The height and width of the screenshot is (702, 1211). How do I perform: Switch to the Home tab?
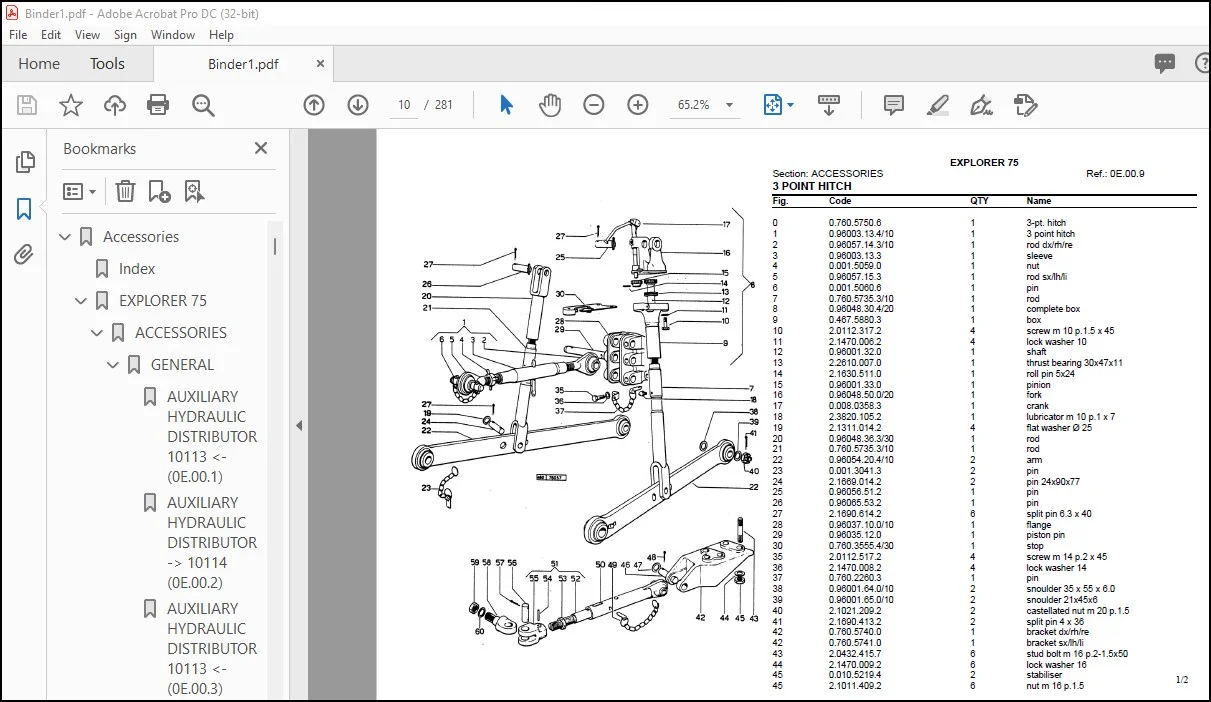[39, 63]
